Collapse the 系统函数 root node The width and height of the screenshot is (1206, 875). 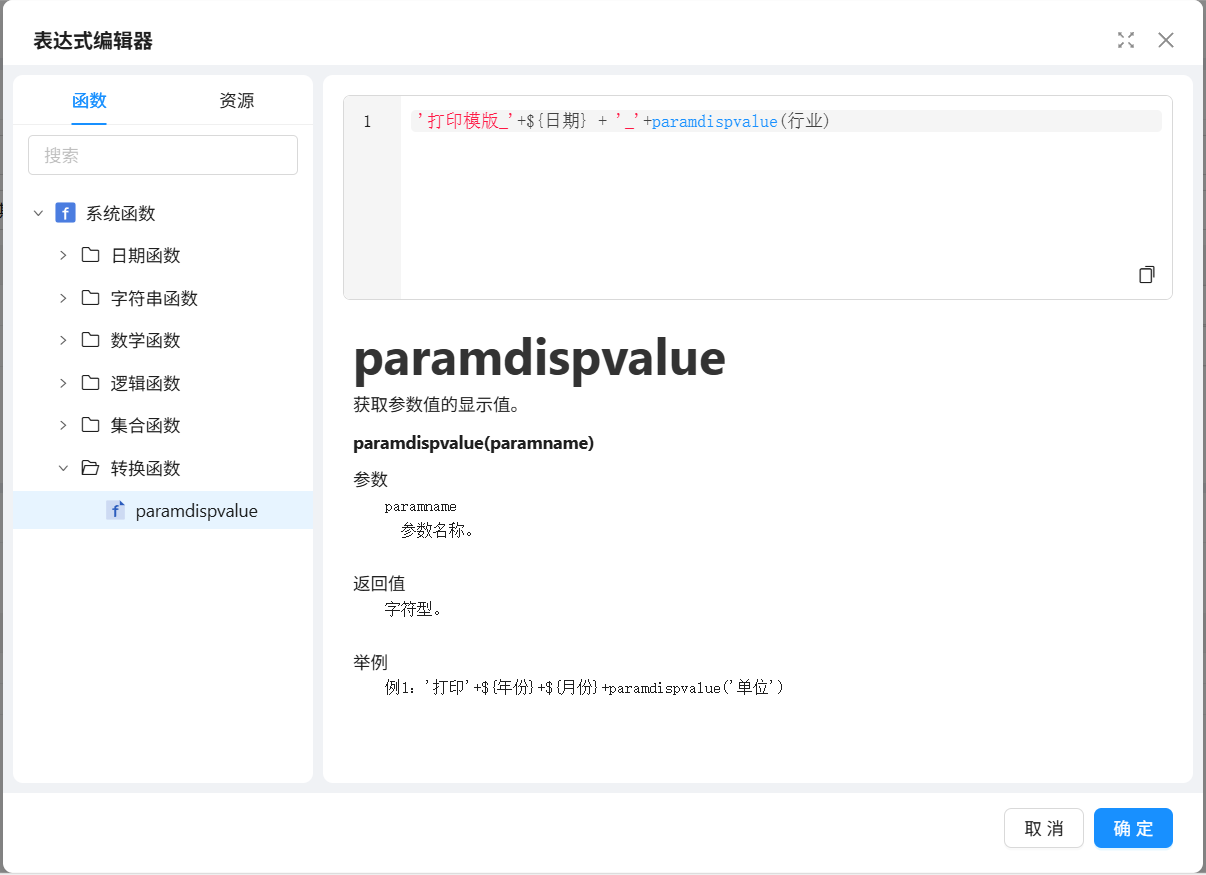pos(38,213)
